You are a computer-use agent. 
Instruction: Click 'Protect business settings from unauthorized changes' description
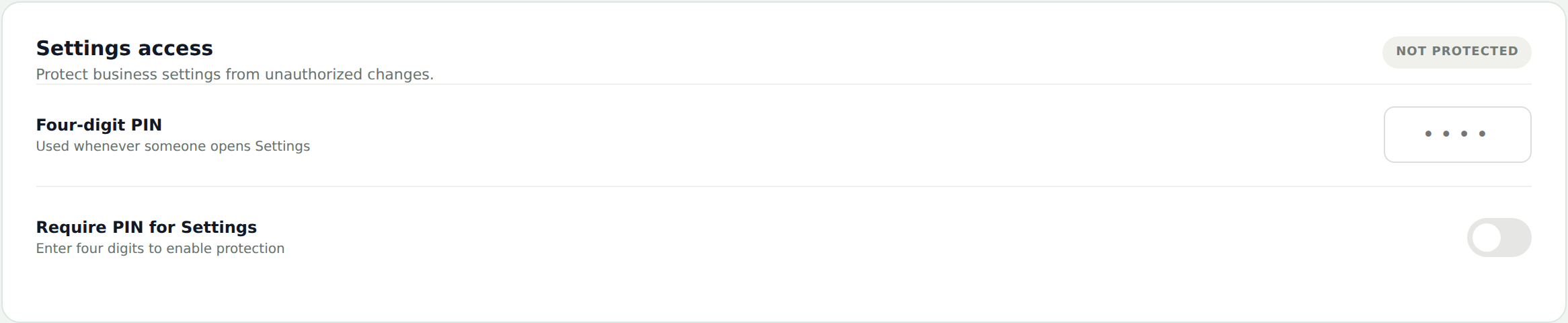tap(235, 75)
